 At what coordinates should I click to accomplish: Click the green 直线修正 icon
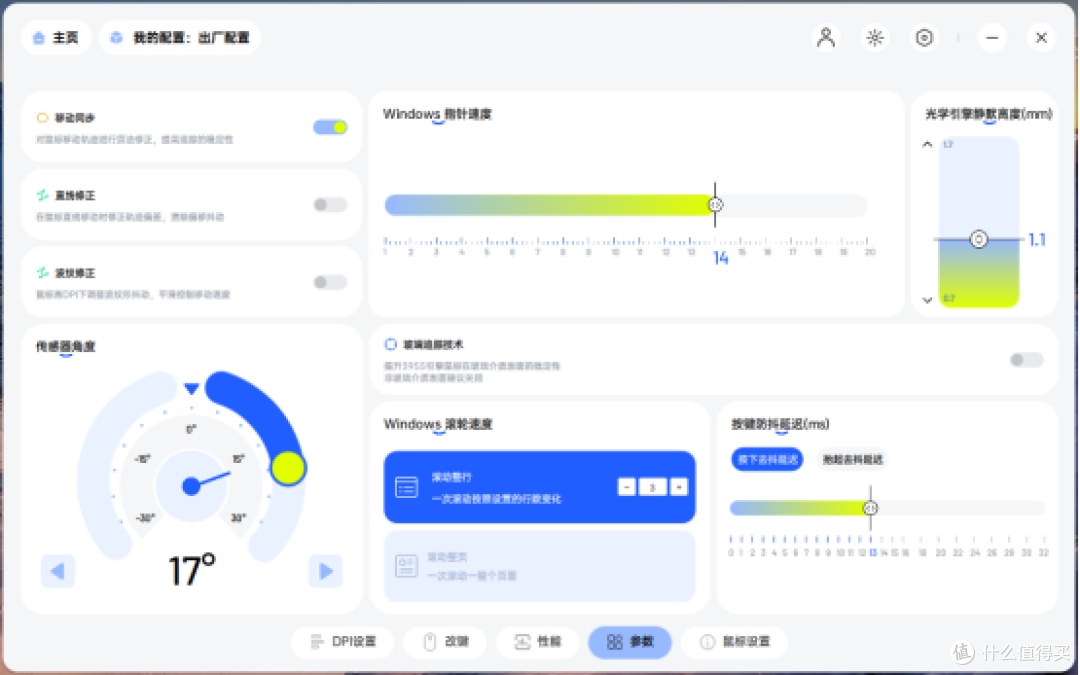click(x=43, y=196)
